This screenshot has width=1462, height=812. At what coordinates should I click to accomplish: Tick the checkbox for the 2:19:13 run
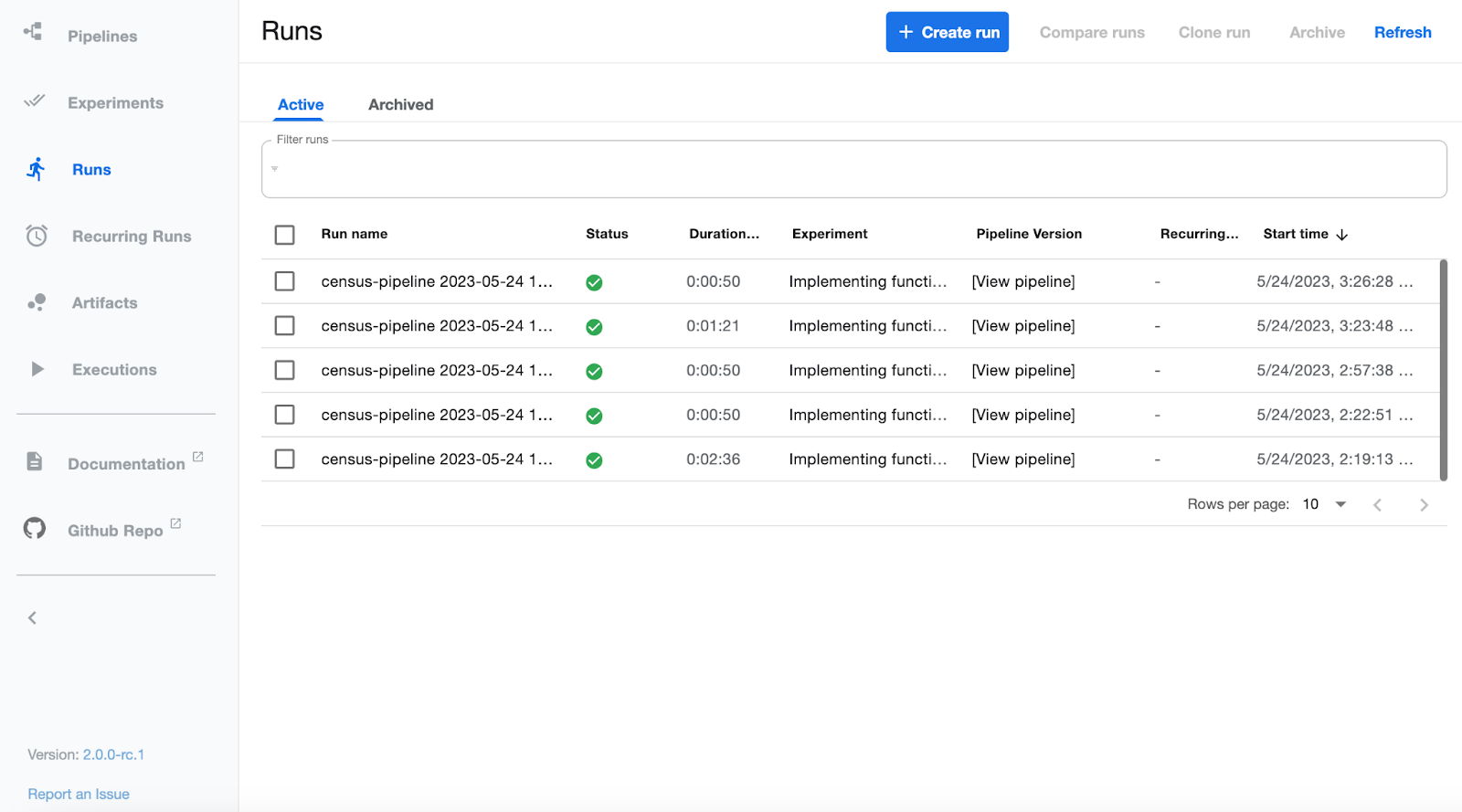(x=285, y=459)
